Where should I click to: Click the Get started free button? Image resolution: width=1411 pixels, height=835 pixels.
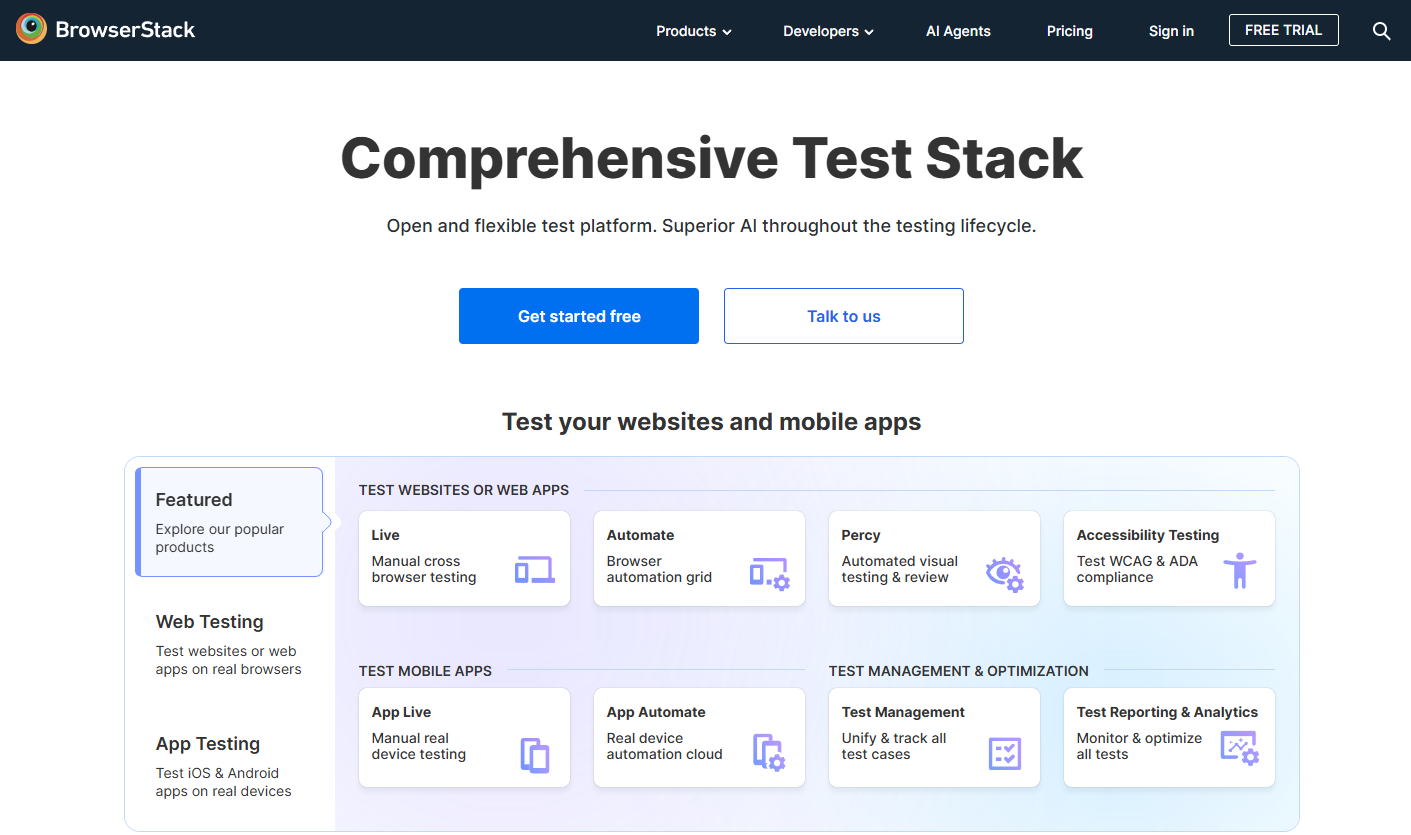pyautogui.click(x=579, y=316)
